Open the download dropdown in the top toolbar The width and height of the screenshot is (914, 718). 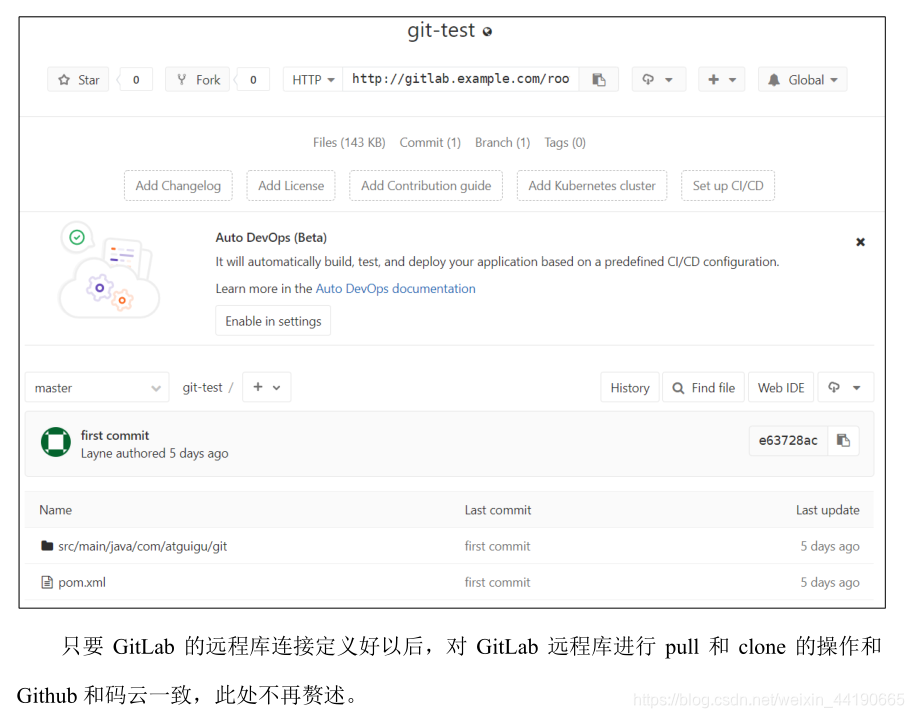coord(658,80)
